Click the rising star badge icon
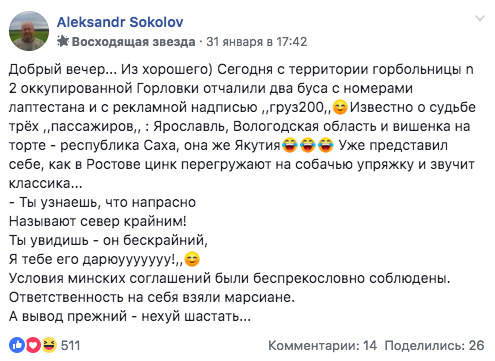 tap(63, 41)
